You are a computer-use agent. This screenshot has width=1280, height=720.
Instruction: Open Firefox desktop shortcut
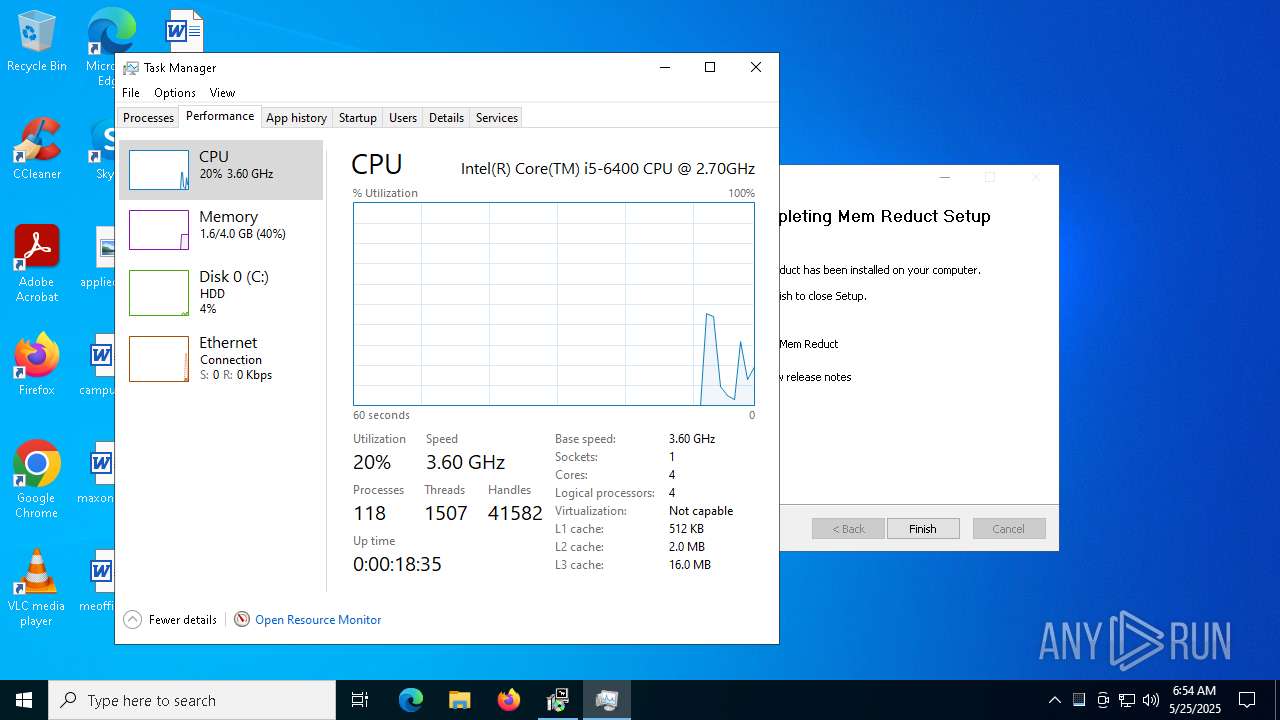36,365
